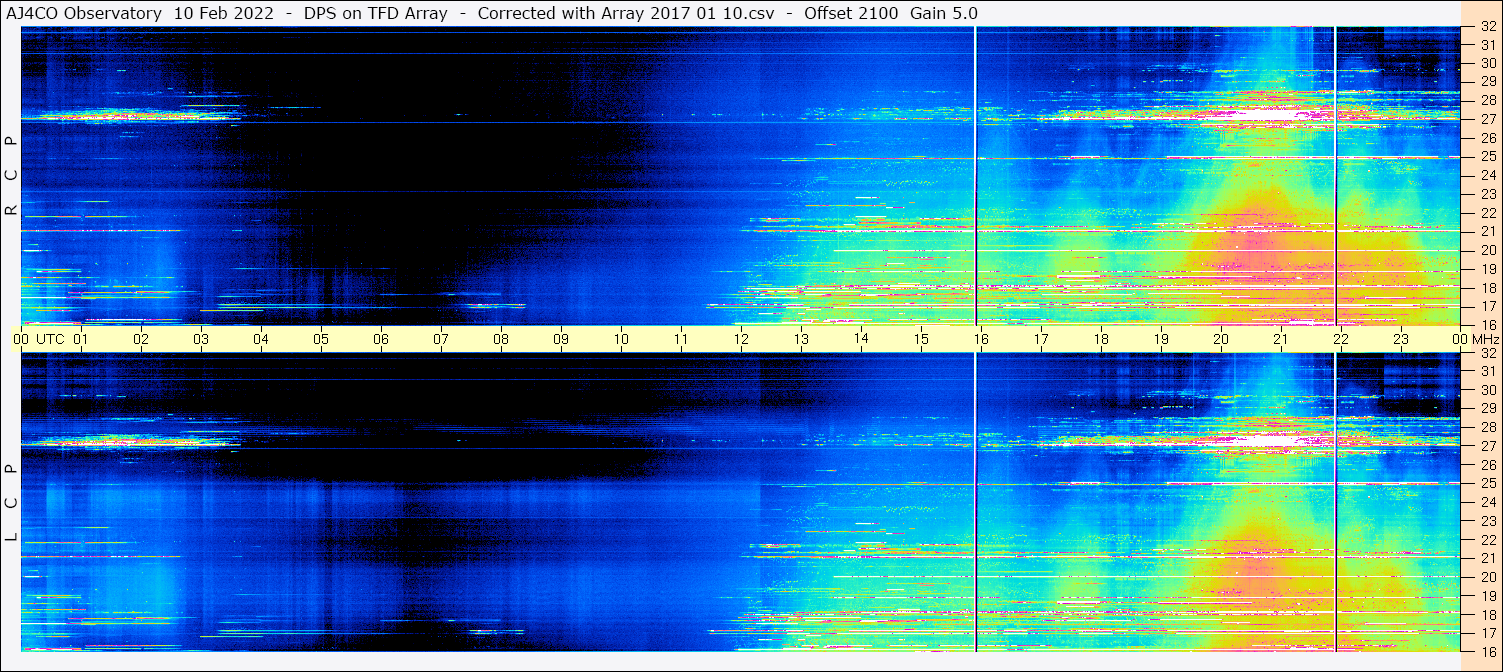The height and width of the screenshot is (672, 1503).
Task: Click the 20 MHz label of LCP panel
Action: point(1487,577)
